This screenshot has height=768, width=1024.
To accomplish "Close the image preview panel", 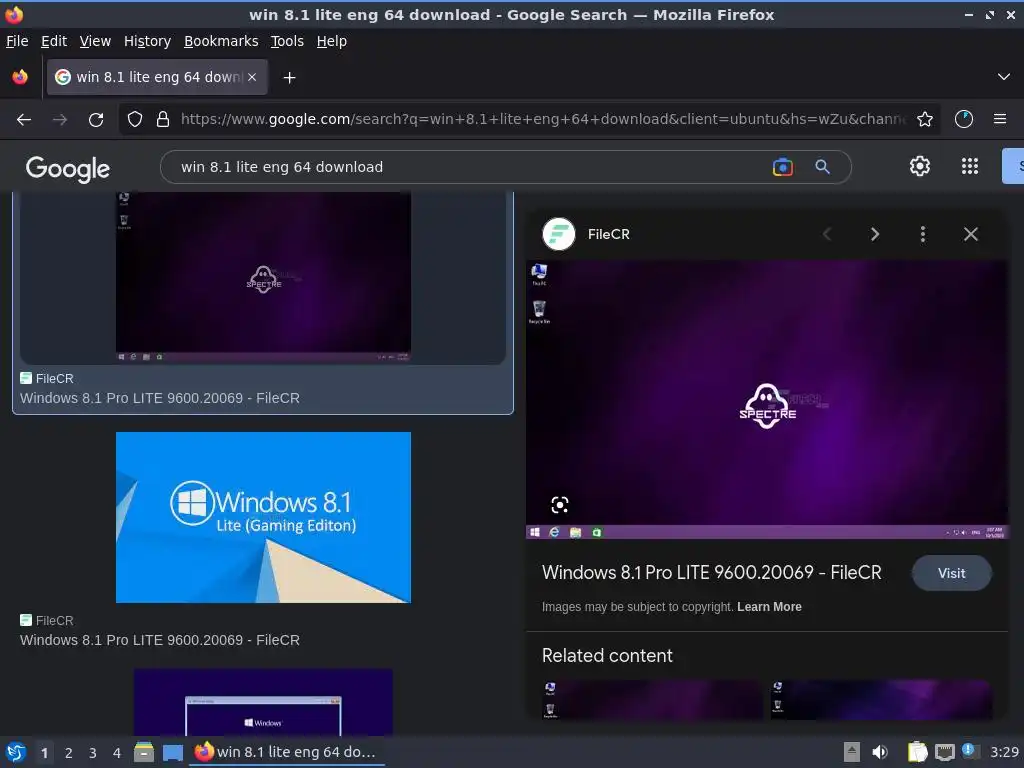I will tap(971, 234).
